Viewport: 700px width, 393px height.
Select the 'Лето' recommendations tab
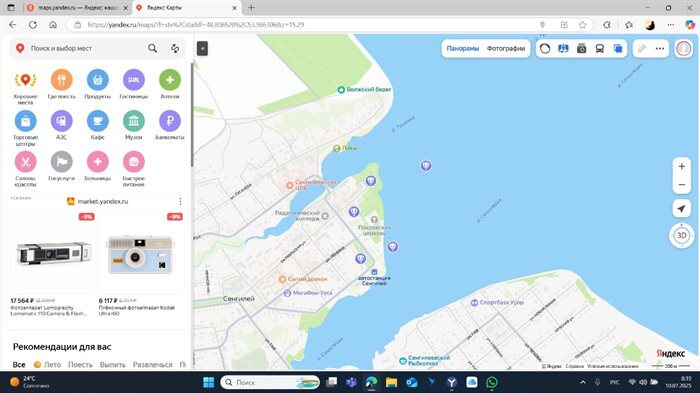click(48, 364)
